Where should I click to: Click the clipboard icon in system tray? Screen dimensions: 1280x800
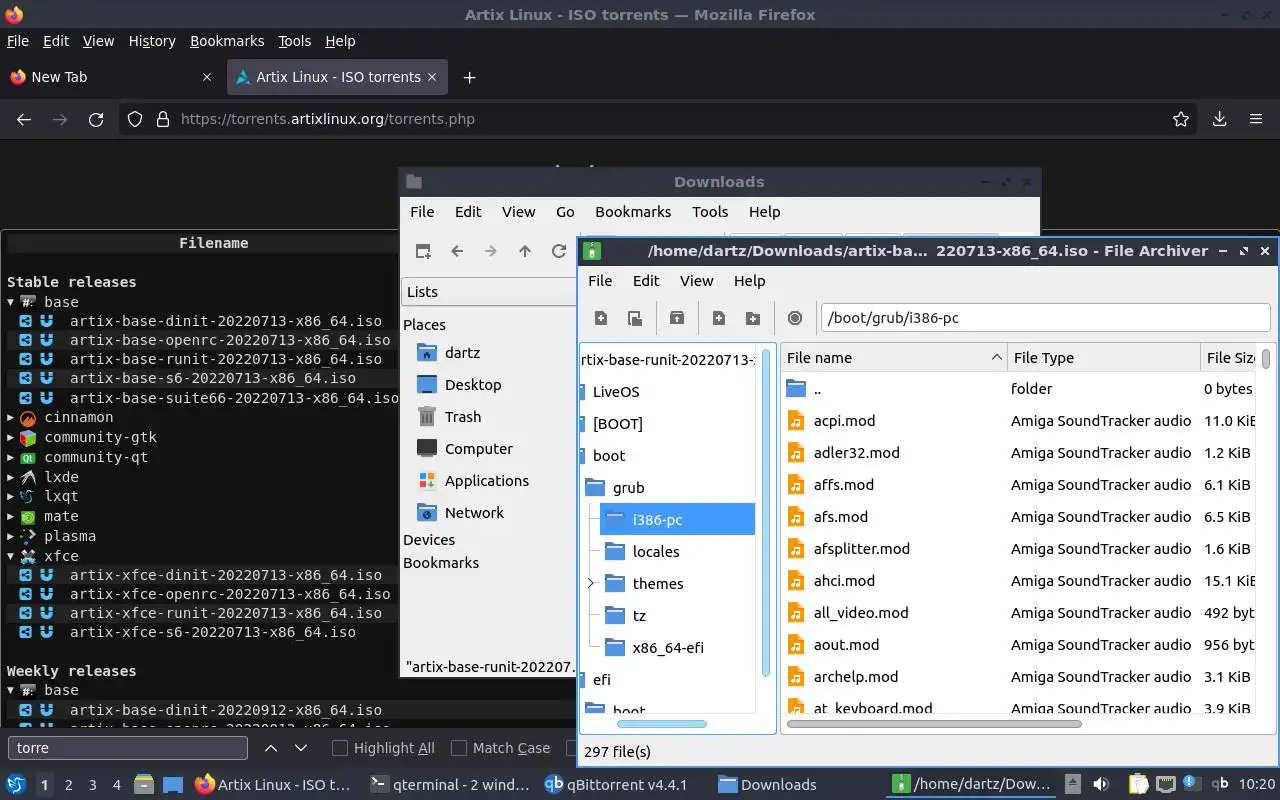pos(1138,785)
